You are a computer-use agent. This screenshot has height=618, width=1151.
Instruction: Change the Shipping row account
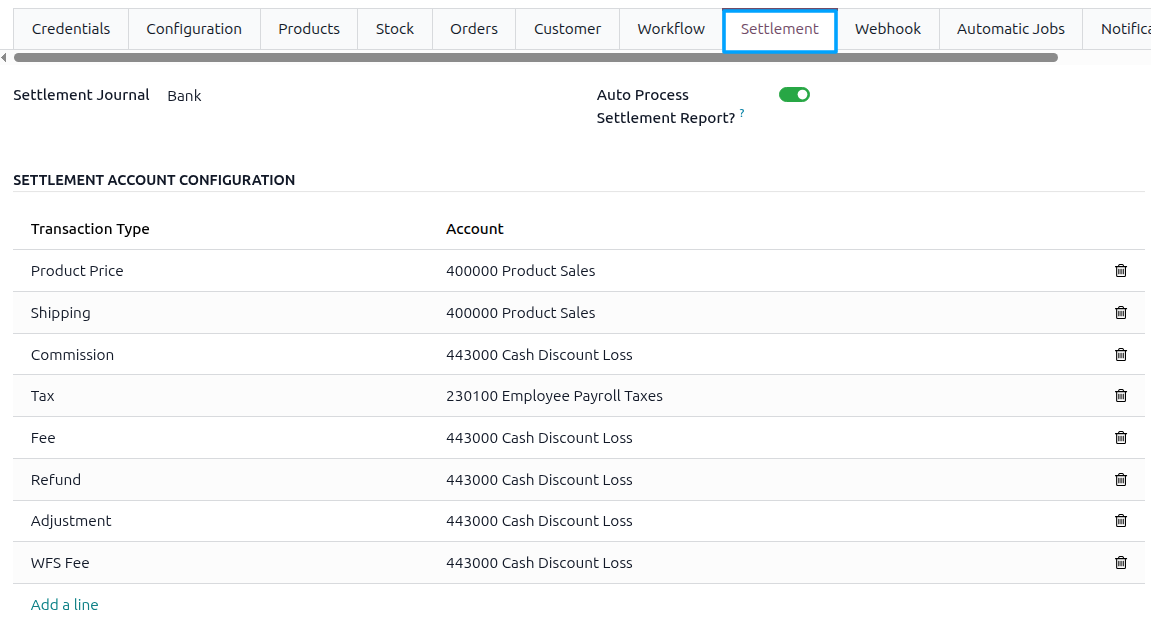(x=520, y=313)
